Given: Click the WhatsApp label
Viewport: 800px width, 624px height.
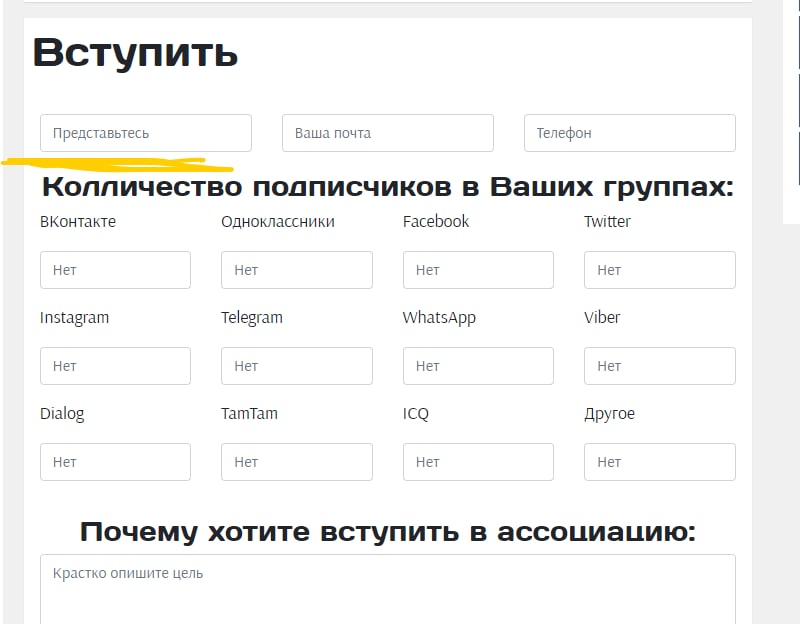Looking at the screenshot, I should [439, 318].
